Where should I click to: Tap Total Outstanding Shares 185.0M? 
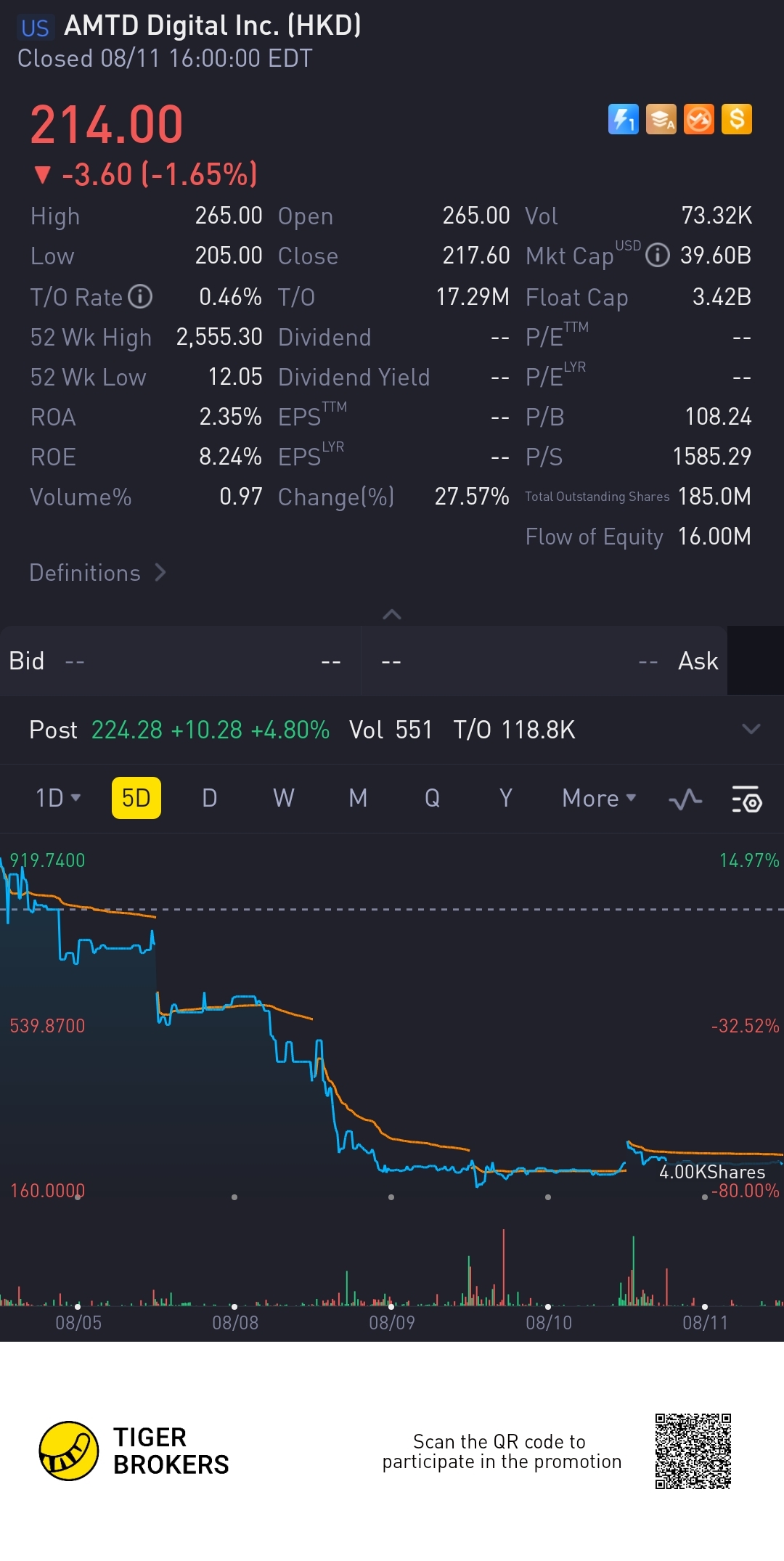(714, 497)
